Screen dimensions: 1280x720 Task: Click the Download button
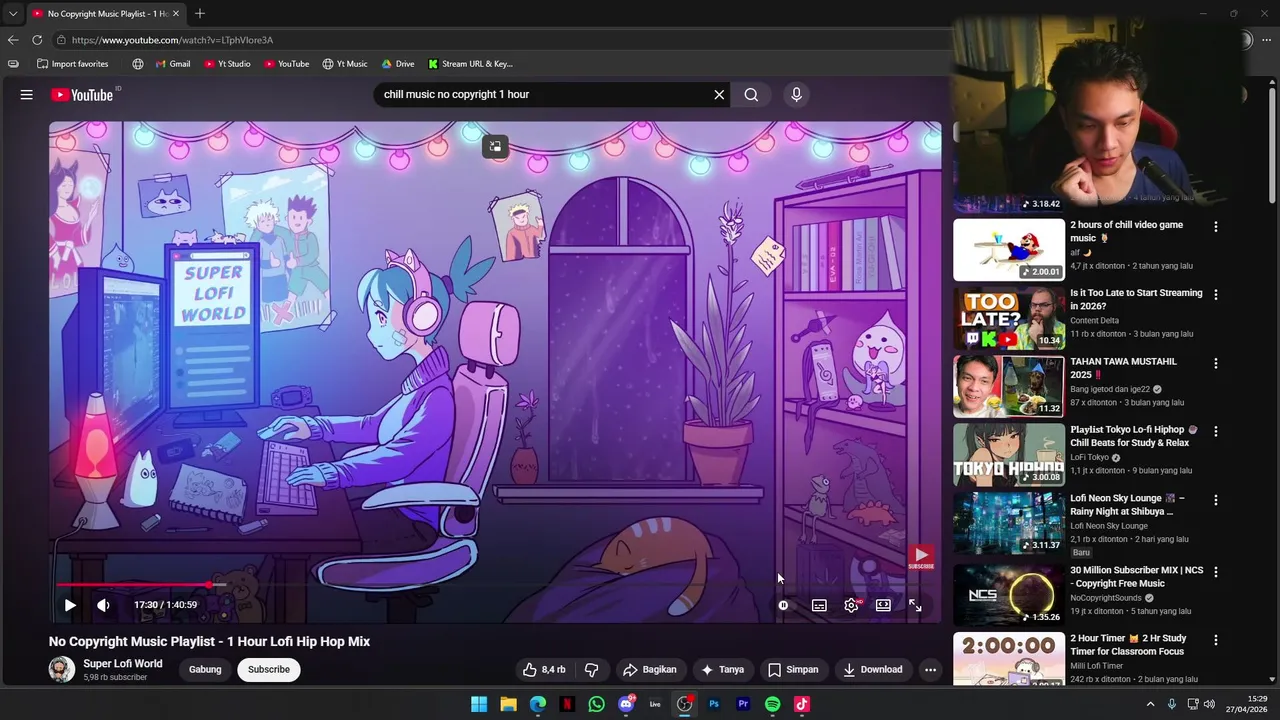point(873,670)
